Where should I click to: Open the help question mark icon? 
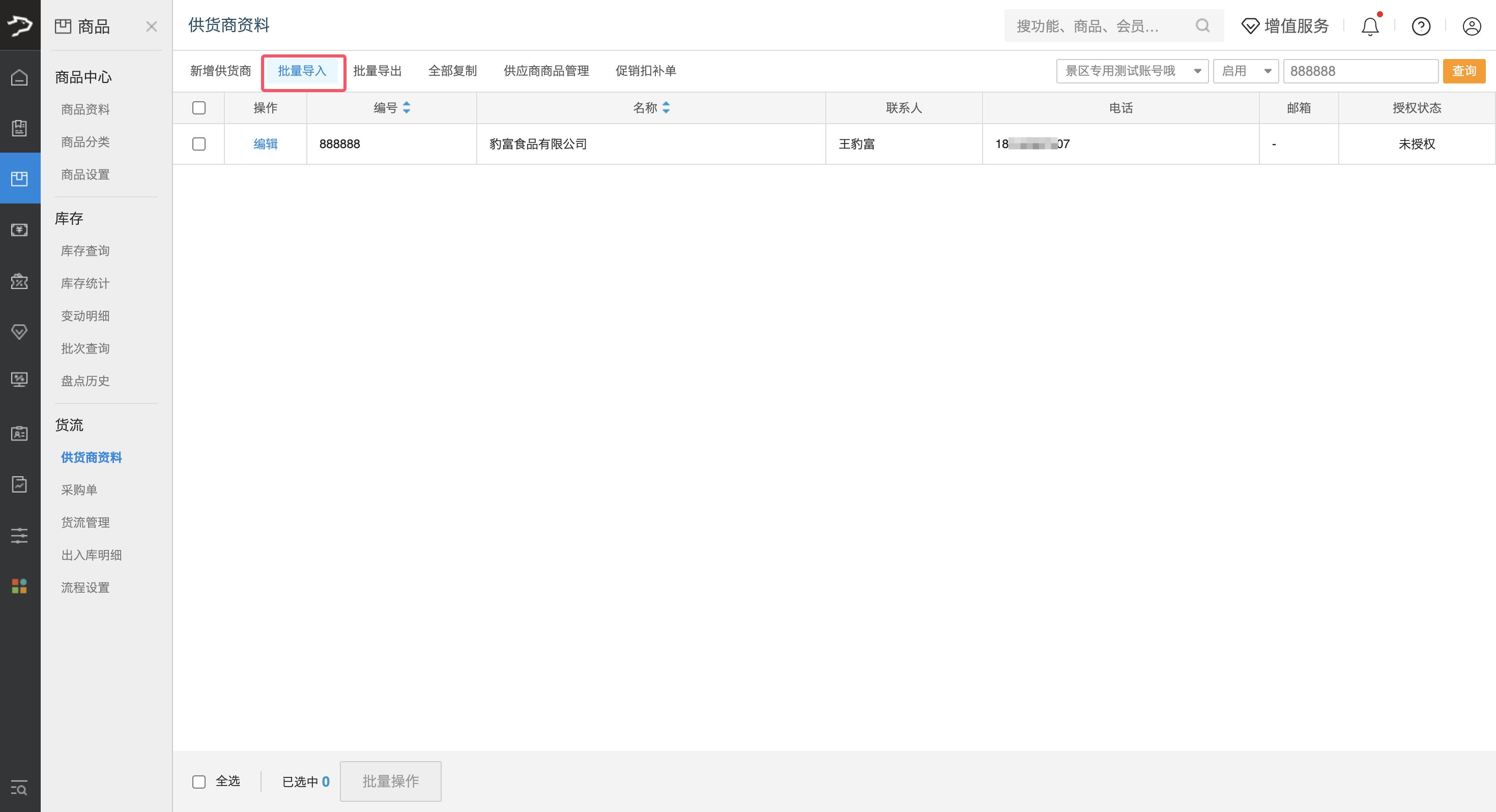tap(1421, 26)
